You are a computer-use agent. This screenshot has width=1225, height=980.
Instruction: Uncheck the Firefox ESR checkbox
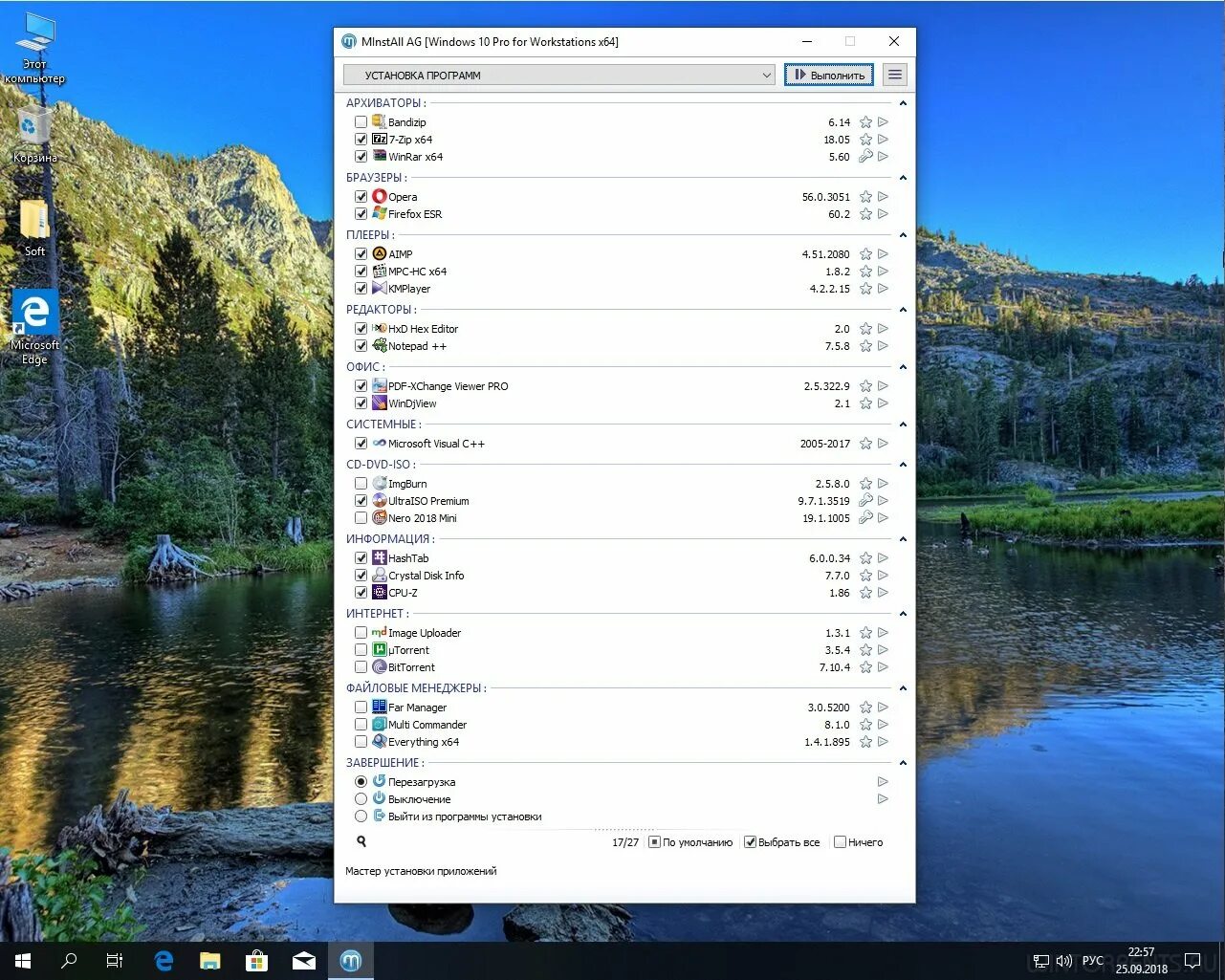click(x=361, y=214)
